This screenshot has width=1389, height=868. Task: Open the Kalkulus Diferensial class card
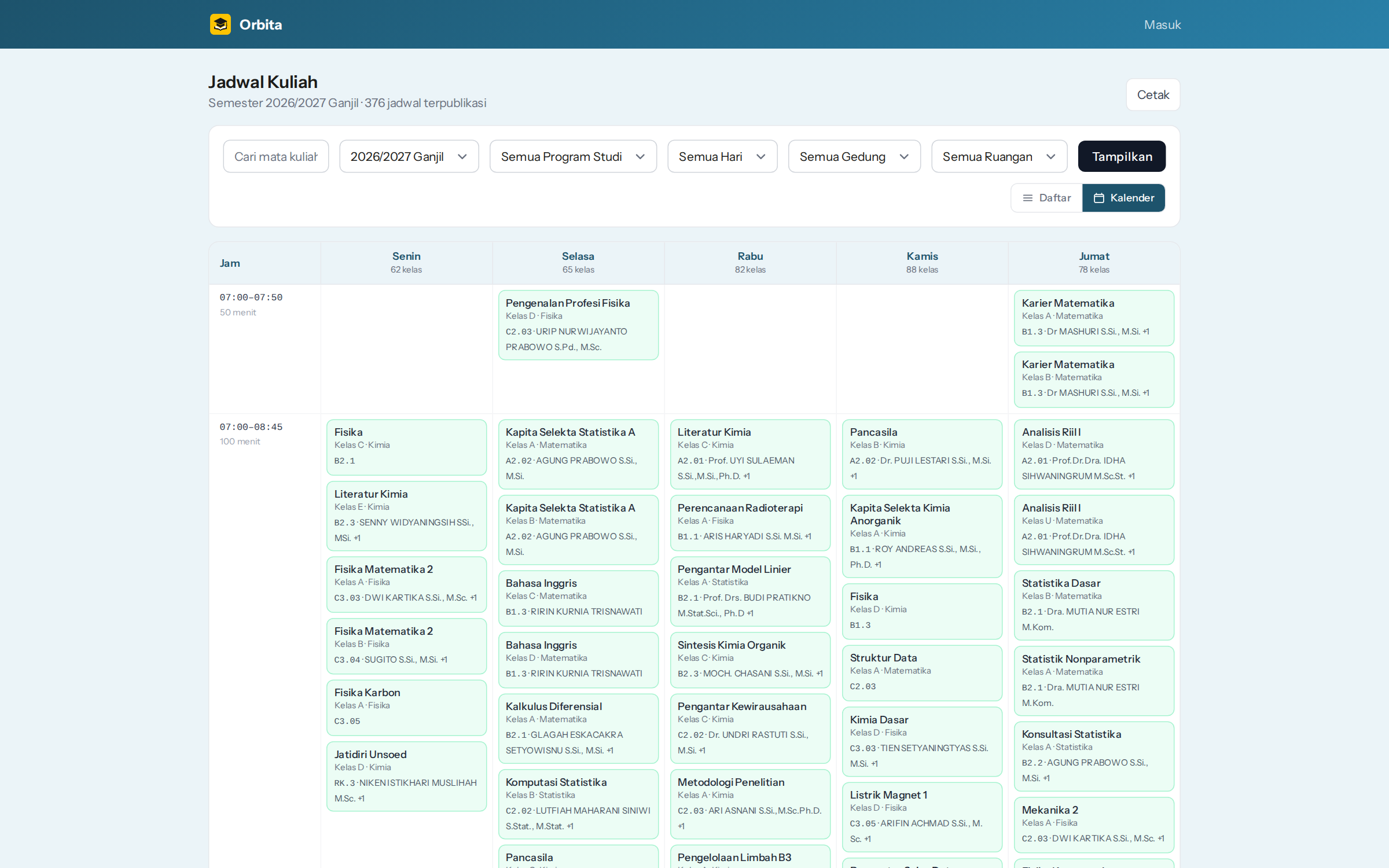pyautogui.click(x=578, y=728)
